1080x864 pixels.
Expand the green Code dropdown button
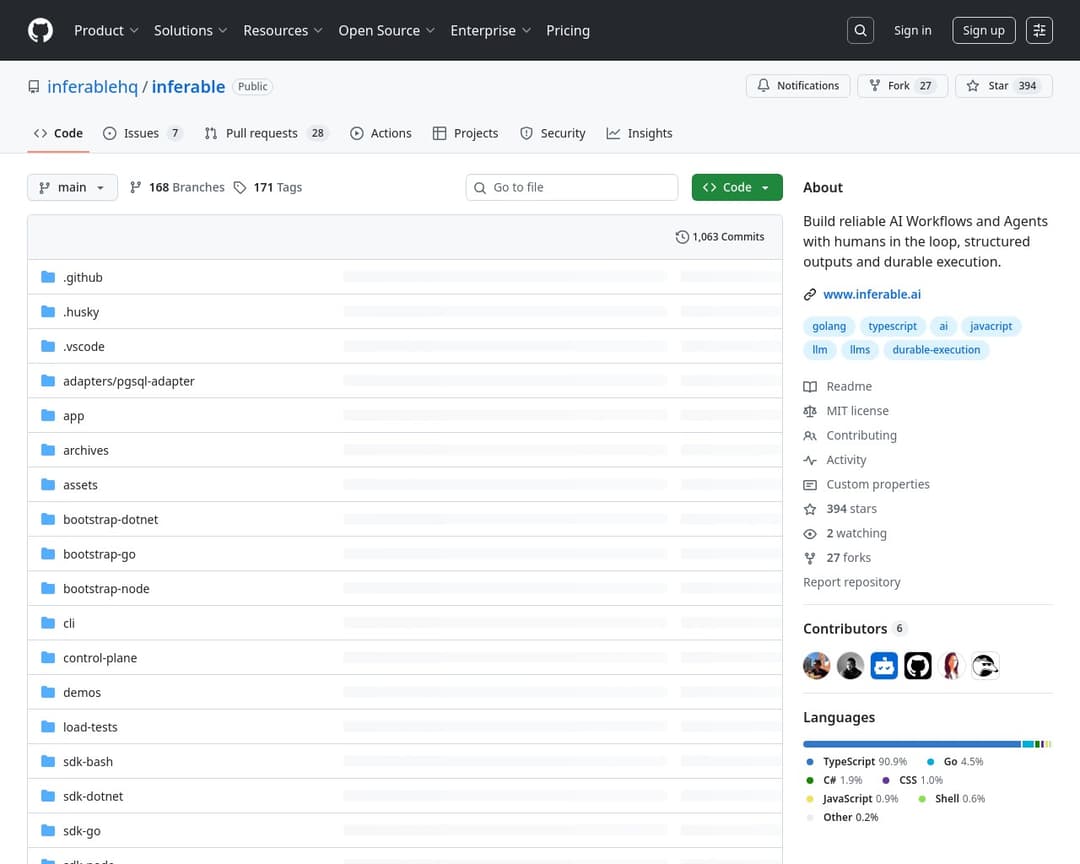tap(737, 187)
